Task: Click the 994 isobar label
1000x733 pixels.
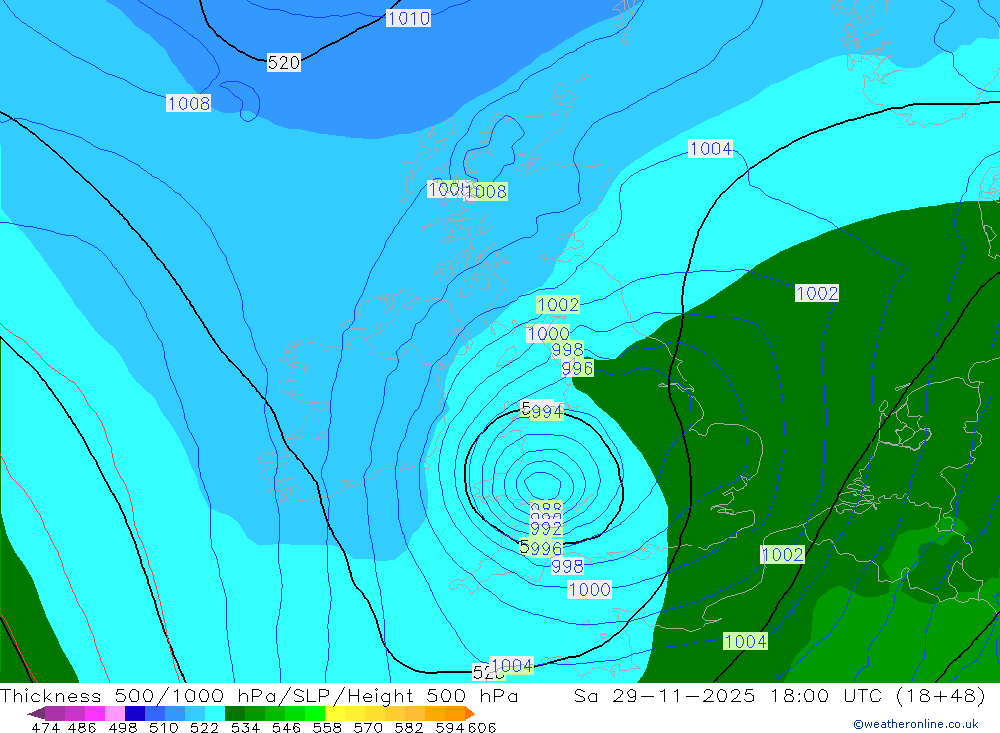Action: 547,411
